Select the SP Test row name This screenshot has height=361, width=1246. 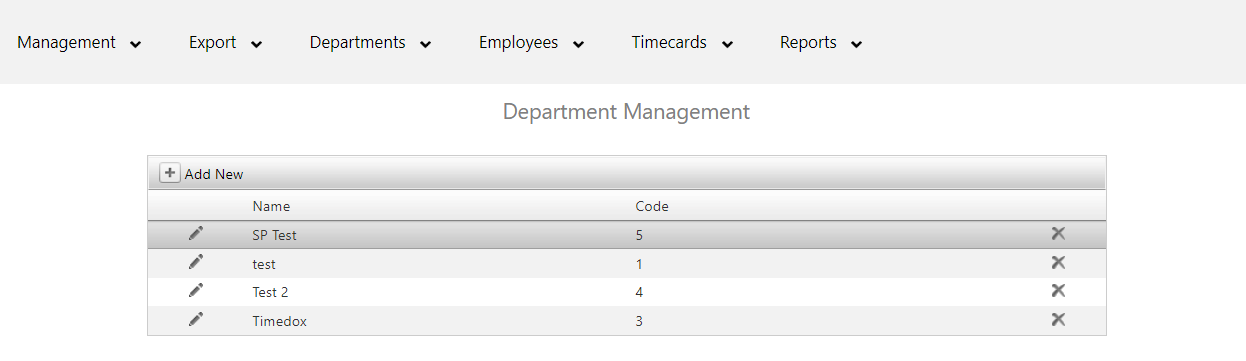(274, 236)
